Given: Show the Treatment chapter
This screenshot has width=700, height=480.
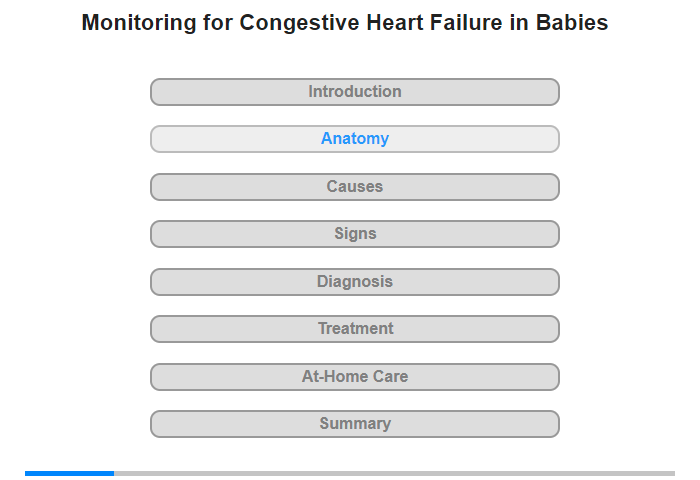Looking at the screenshot, I should pos(355,329).
